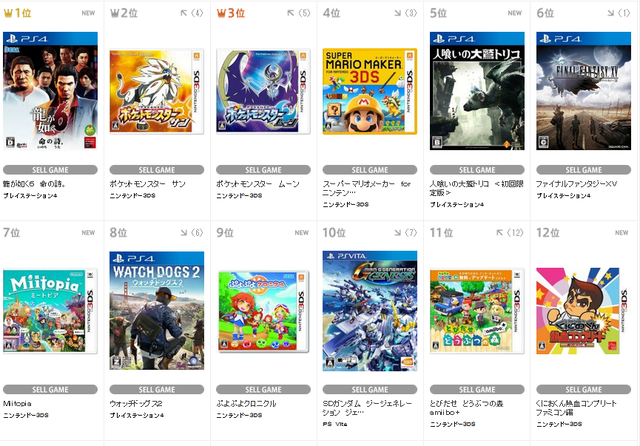Open the Ryu ga Gotoku 6 cover image
640x446 pixels.
[50, 91]
